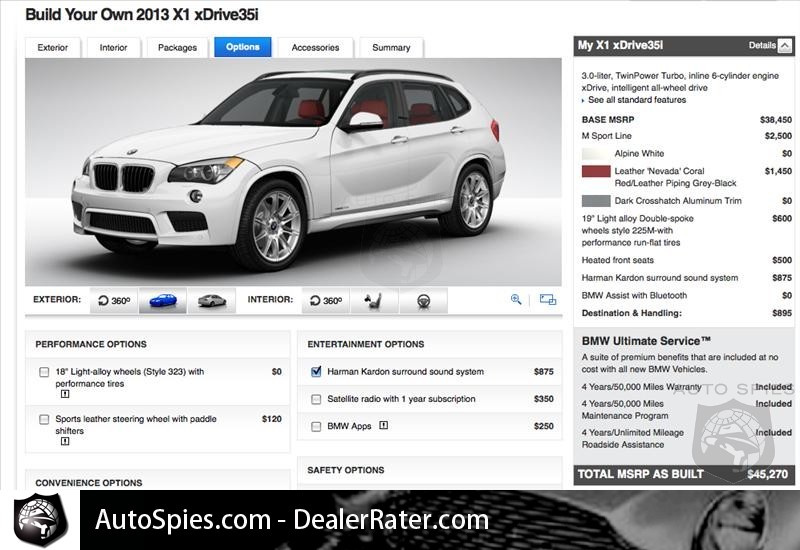Click the enlarge view icon beside zoom

coord(547,299)
